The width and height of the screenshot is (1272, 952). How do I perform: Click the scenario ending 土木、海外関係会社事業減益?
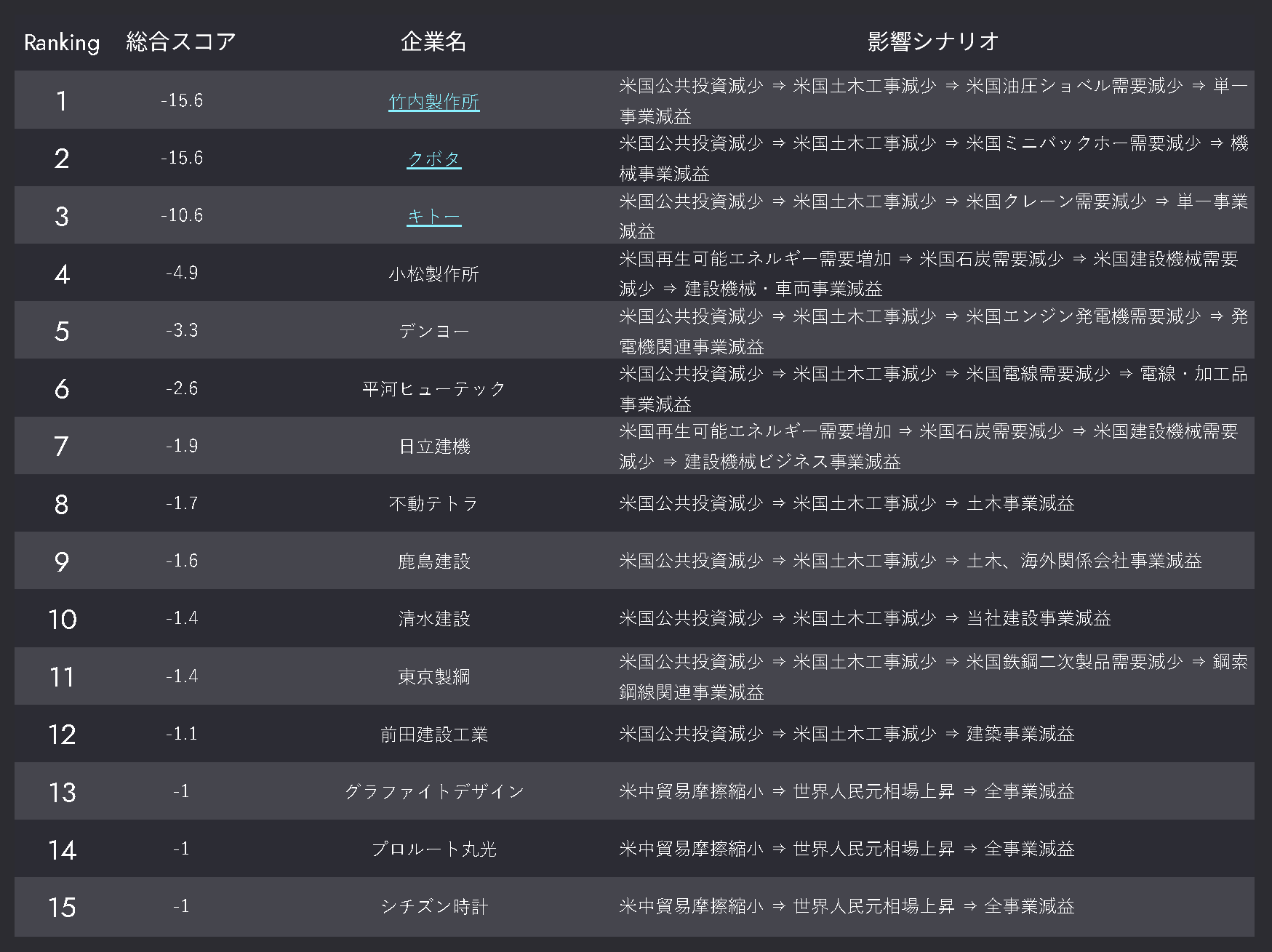pyautogui.click(x=910, y=561)
